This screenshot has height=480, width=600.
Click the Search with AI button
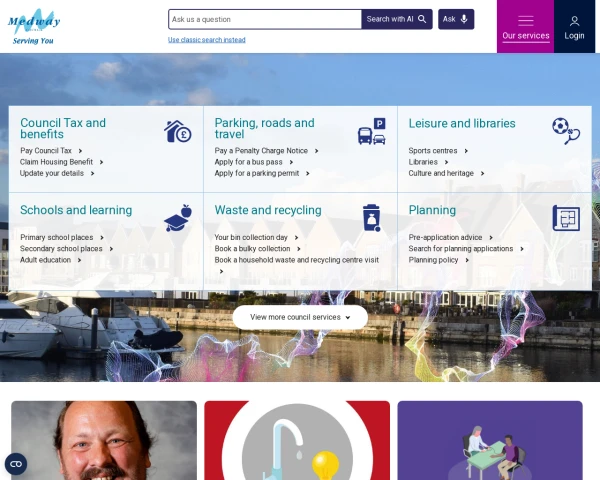pyautogui.click(x=397, y=19)
